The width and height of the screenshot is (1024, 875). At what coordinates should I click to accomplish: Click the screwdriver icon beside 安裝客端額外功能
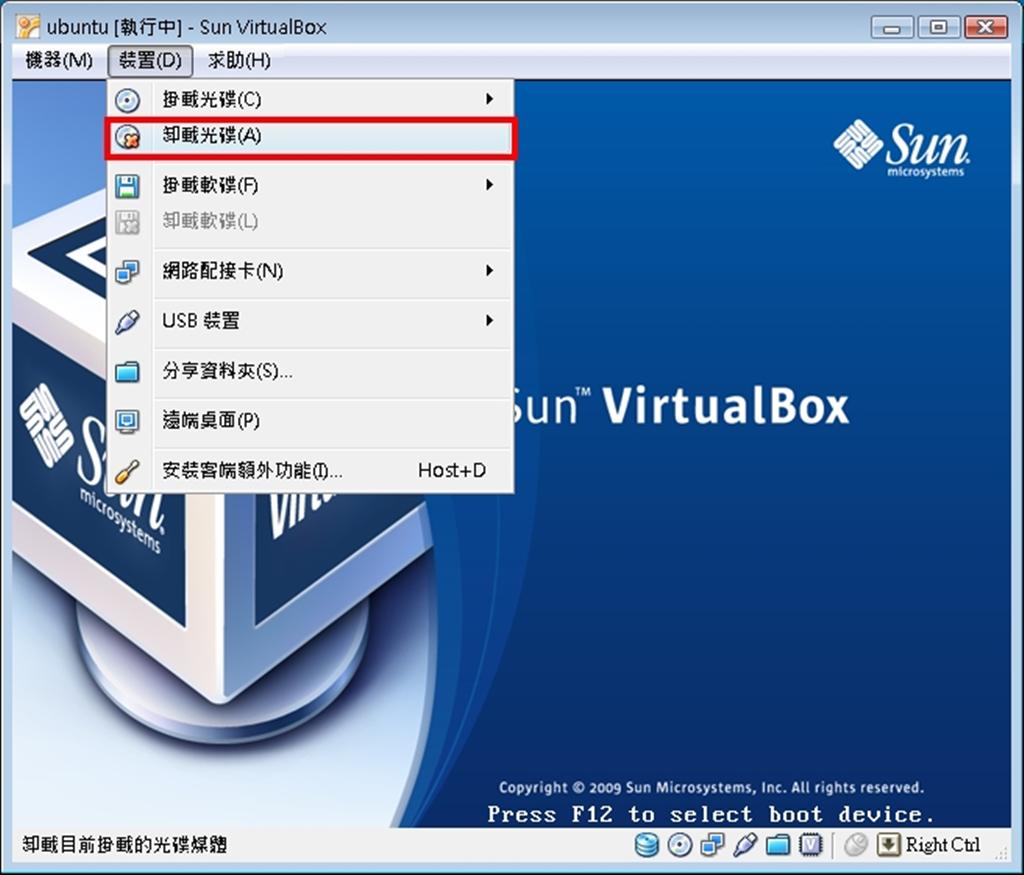(x=127, y=471)
